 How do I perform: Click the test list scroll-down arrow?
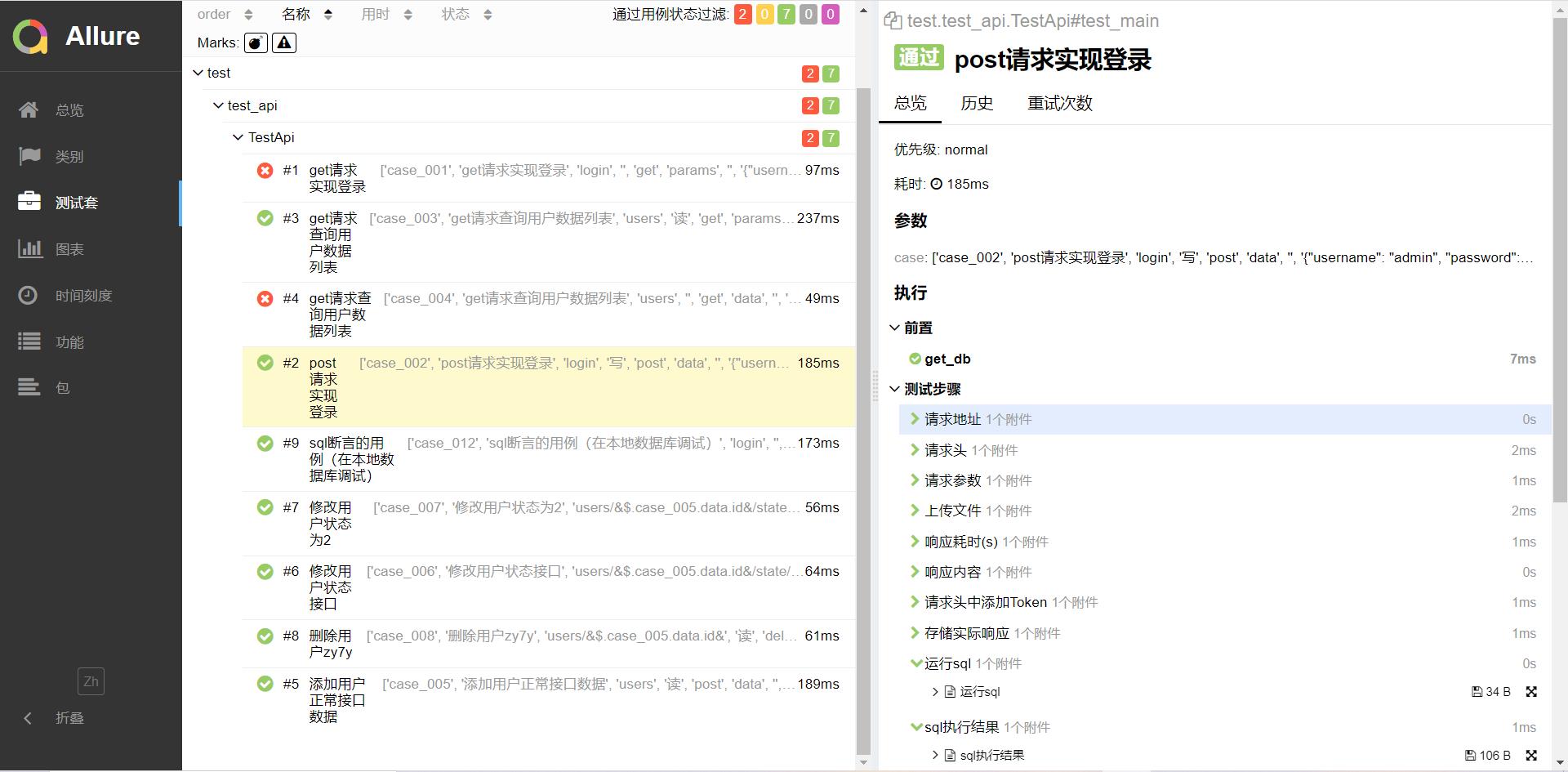[x=864, y=762]
